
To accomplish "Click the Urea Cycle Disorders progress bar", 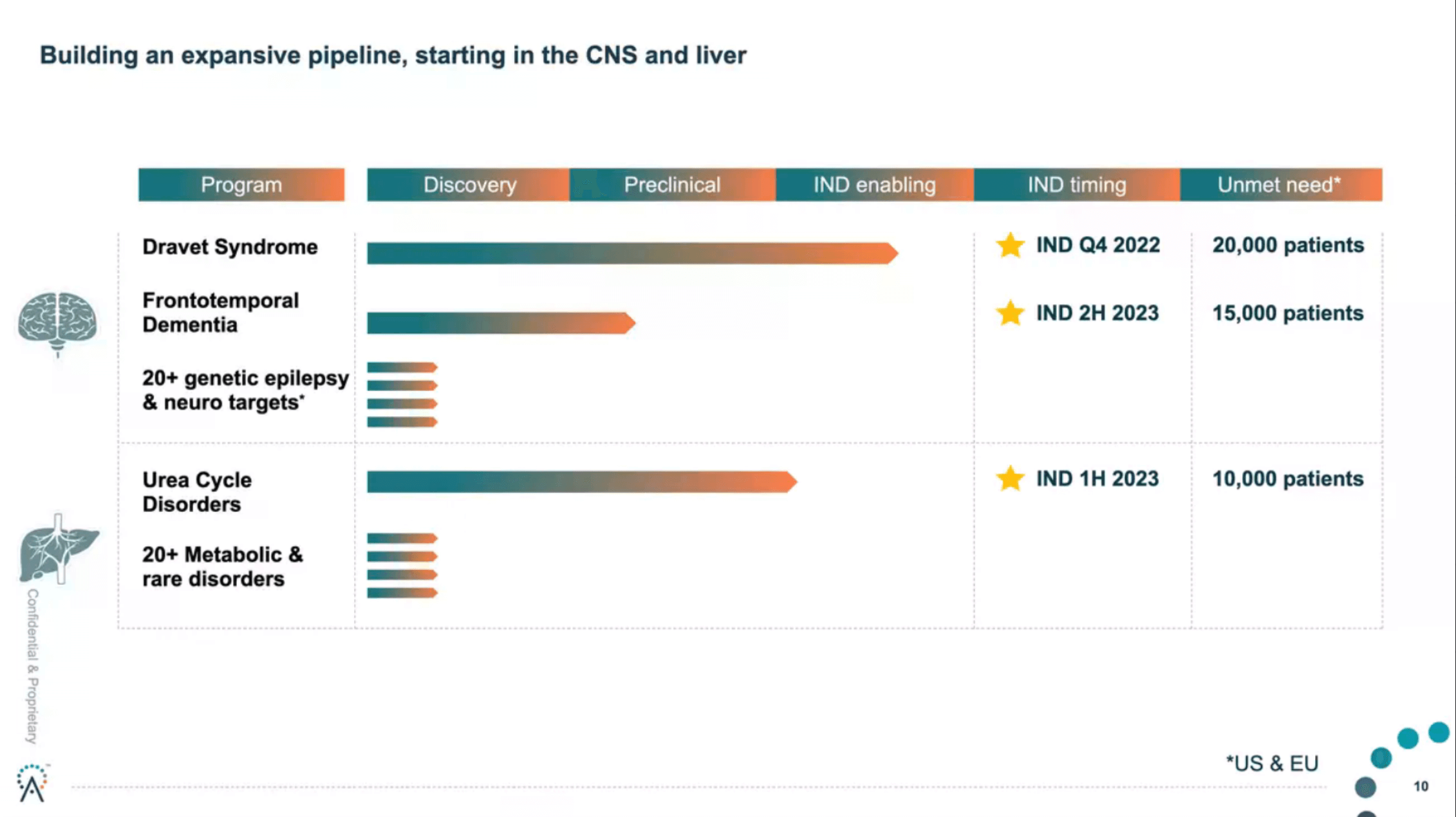I will (x=581, y=482).
